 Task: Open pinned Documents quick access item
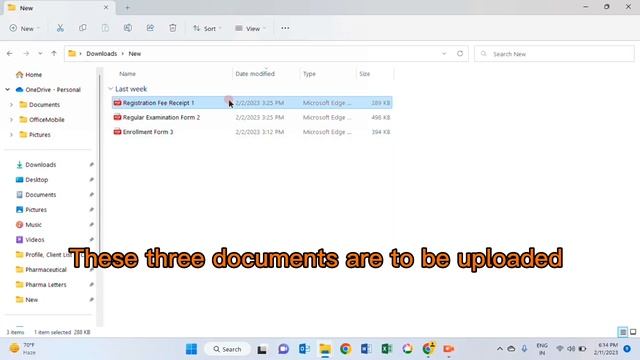(x=36, y=195)
